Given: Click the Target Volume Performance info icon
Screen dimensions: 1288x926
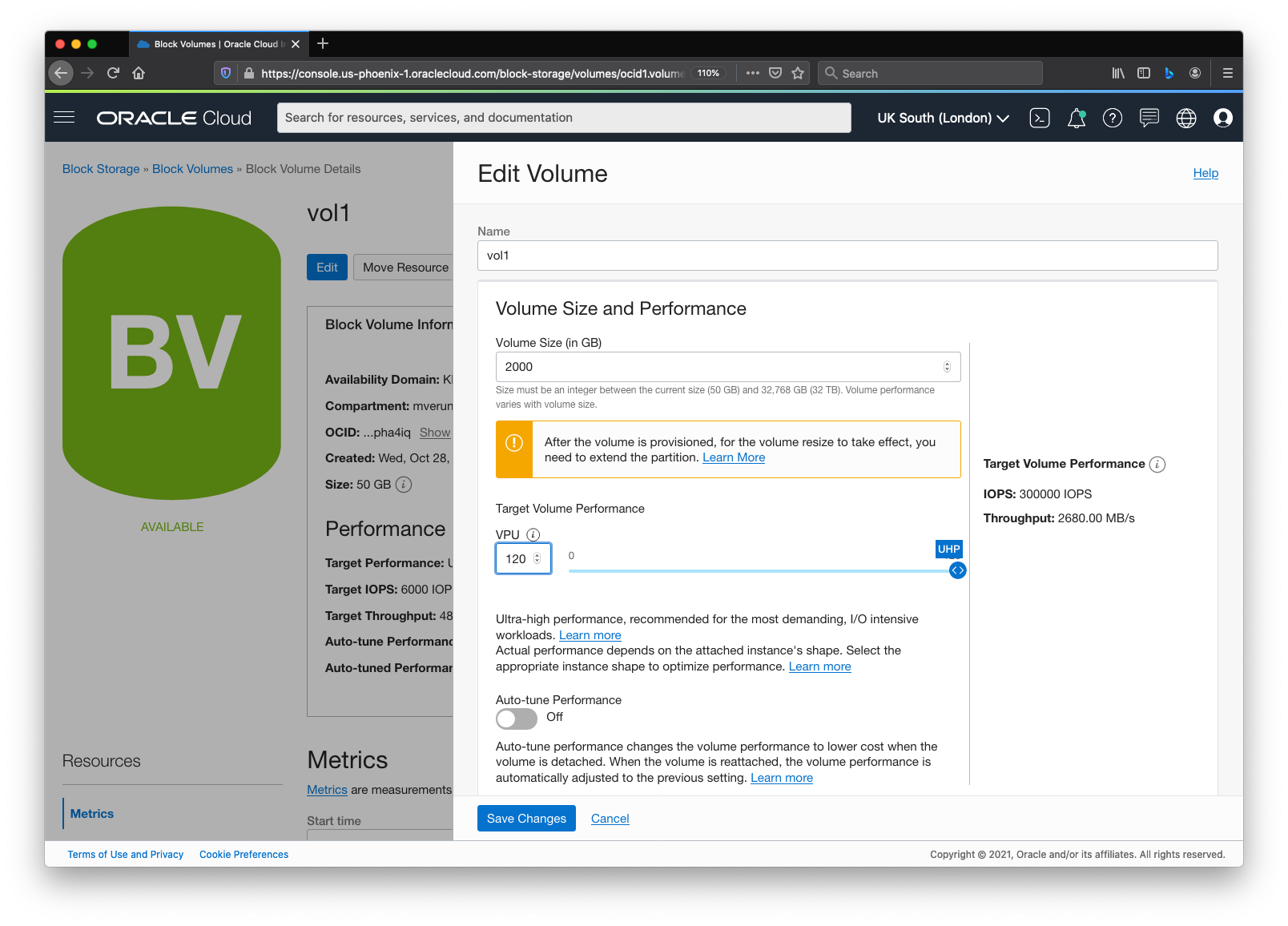Looking at the screenshot, I should [1157, 465].
